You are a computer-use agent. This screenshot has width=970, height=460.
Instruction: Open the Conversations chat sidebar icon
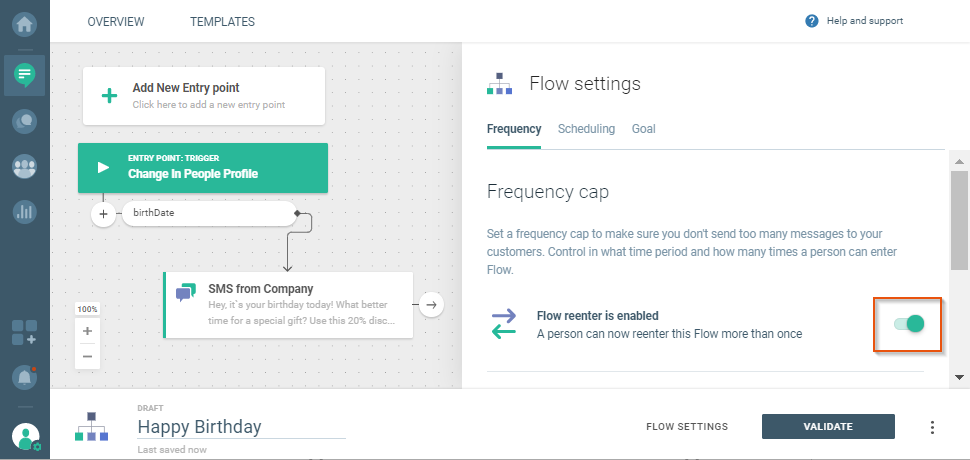coord(24,121)
